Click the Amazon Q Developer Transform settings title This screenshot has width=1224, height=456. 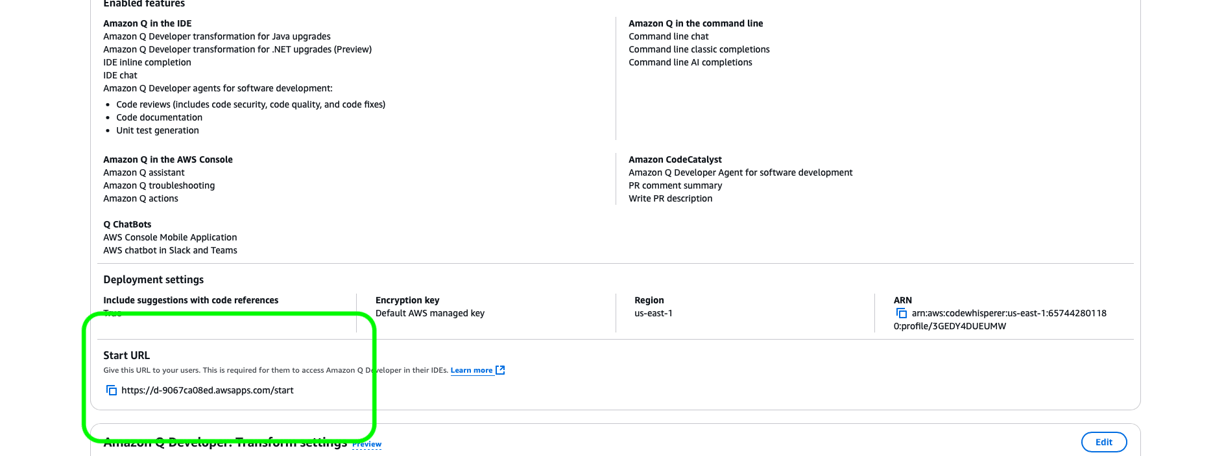(x=225, y=442)
